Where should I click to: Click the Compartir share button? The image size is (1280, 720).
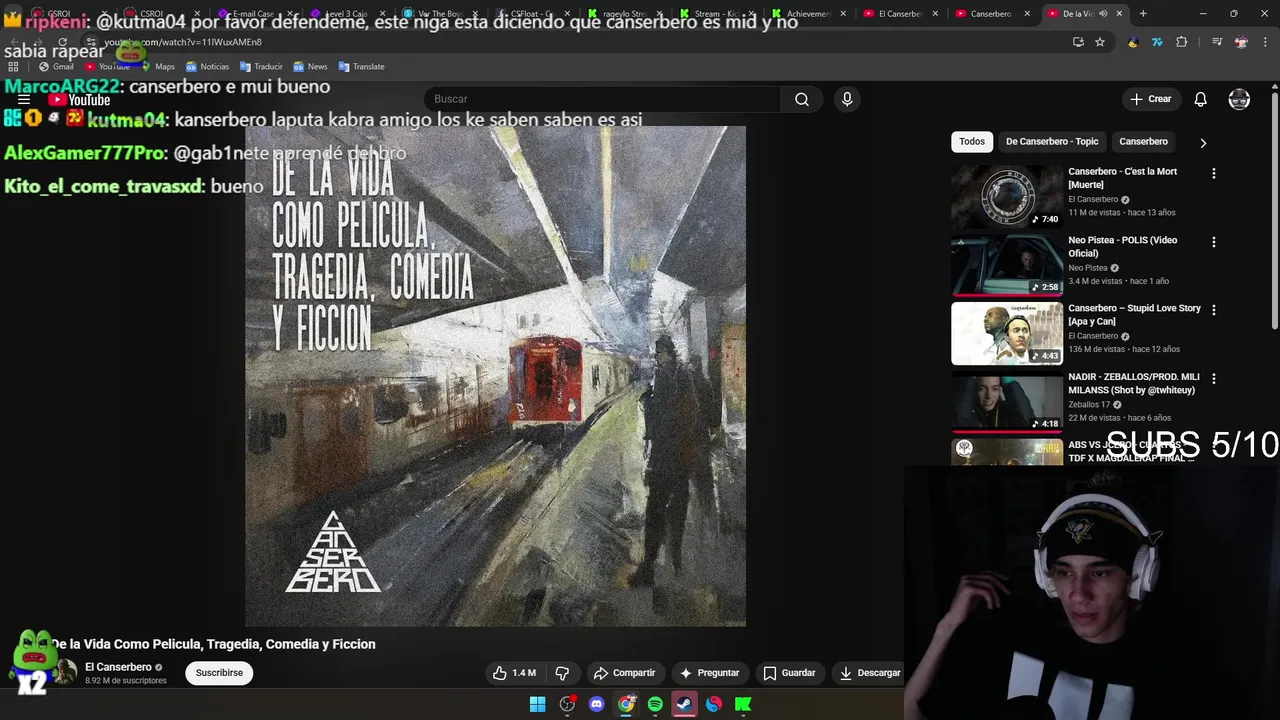coord(624,673)
